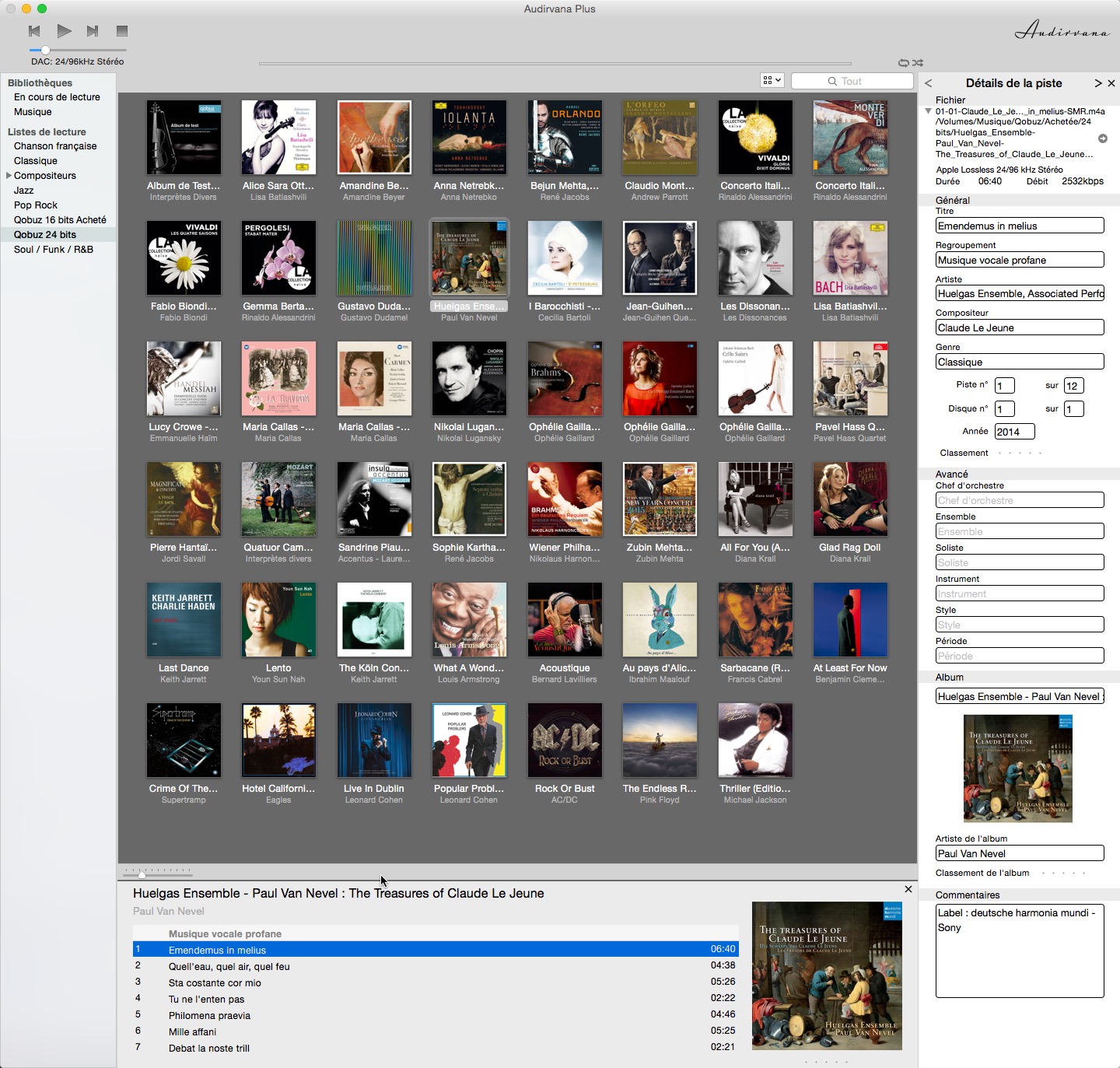Open the Pop Rock playlist
The height and width of the screenshot is (1068, 1120).
(x=36, y=205)
